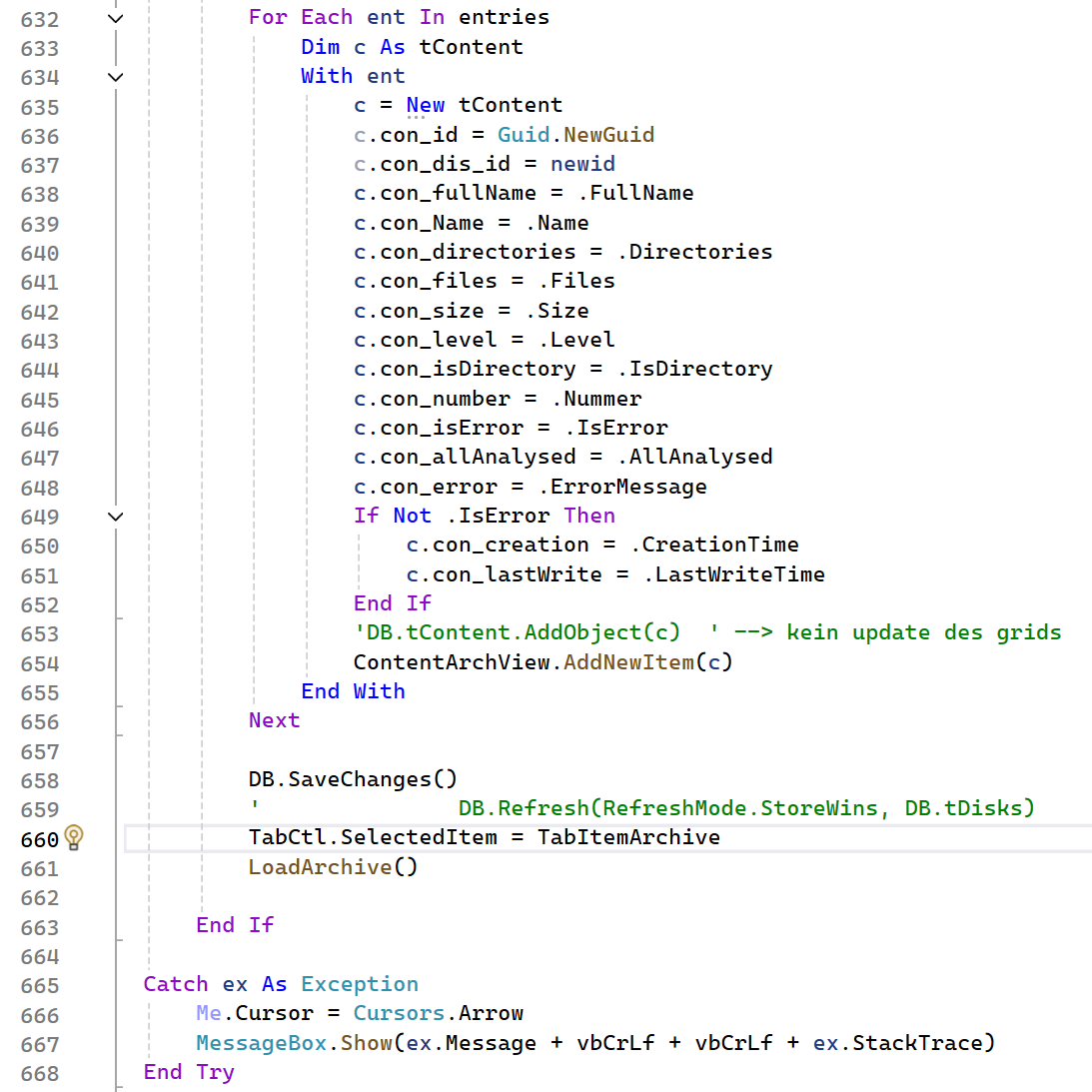Viewport: 1092px width, 1092px height.
Task: Click the 'Guid' type on line 636
Action: click(523, 135)
